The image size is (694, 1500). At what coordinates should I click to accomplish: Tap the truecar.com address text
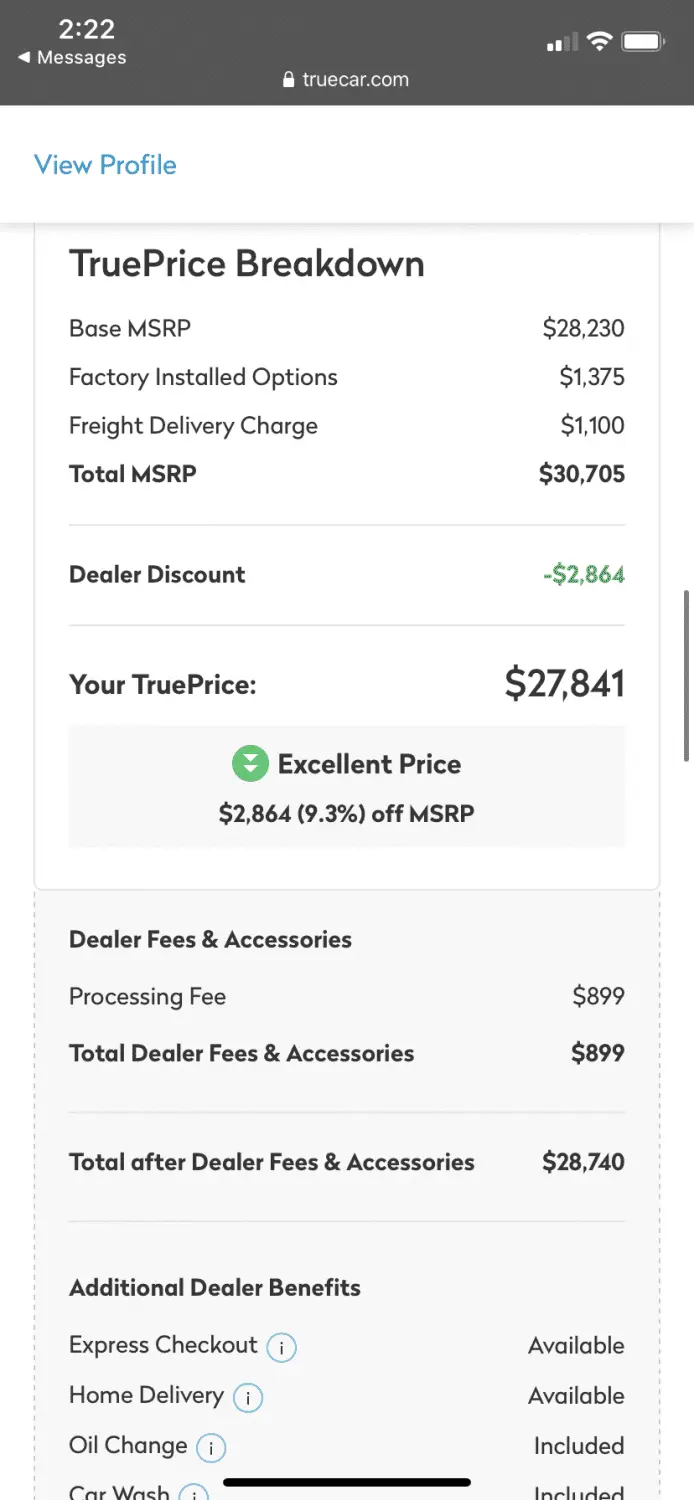(x=355, y=80)
